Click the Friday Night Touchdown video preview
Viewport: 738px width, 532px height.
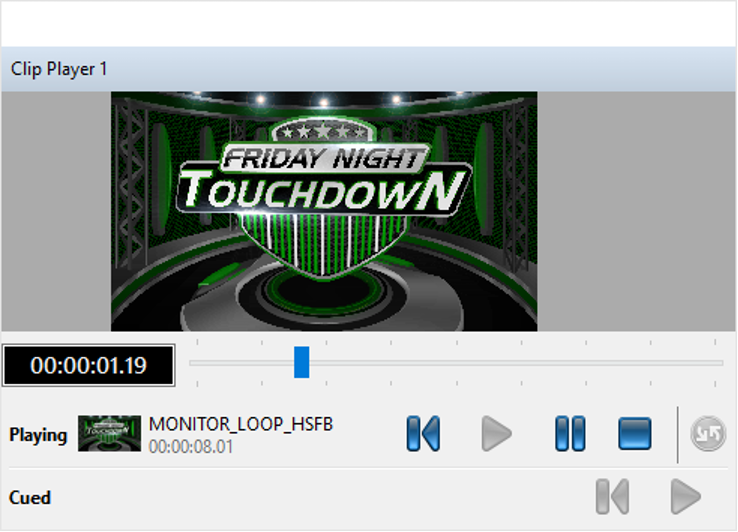[324, 211]
